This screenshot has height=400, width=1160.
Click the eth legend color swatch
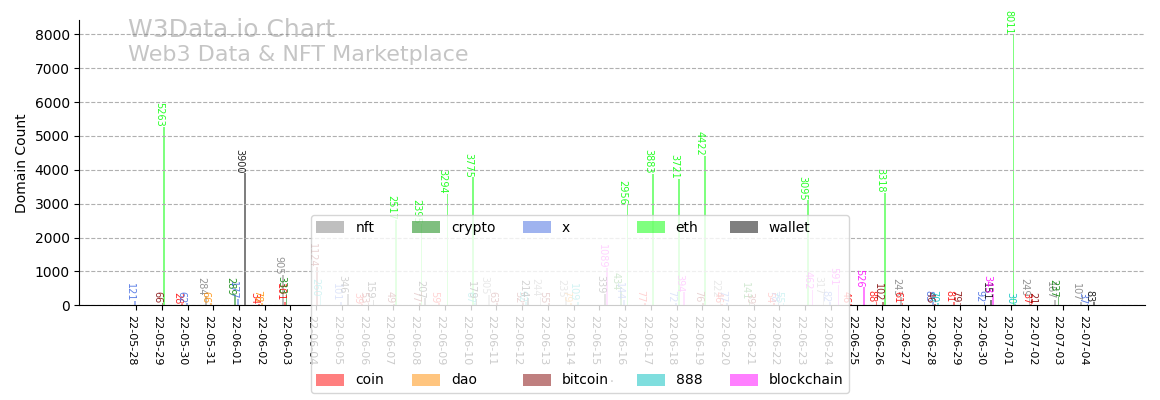651,228
